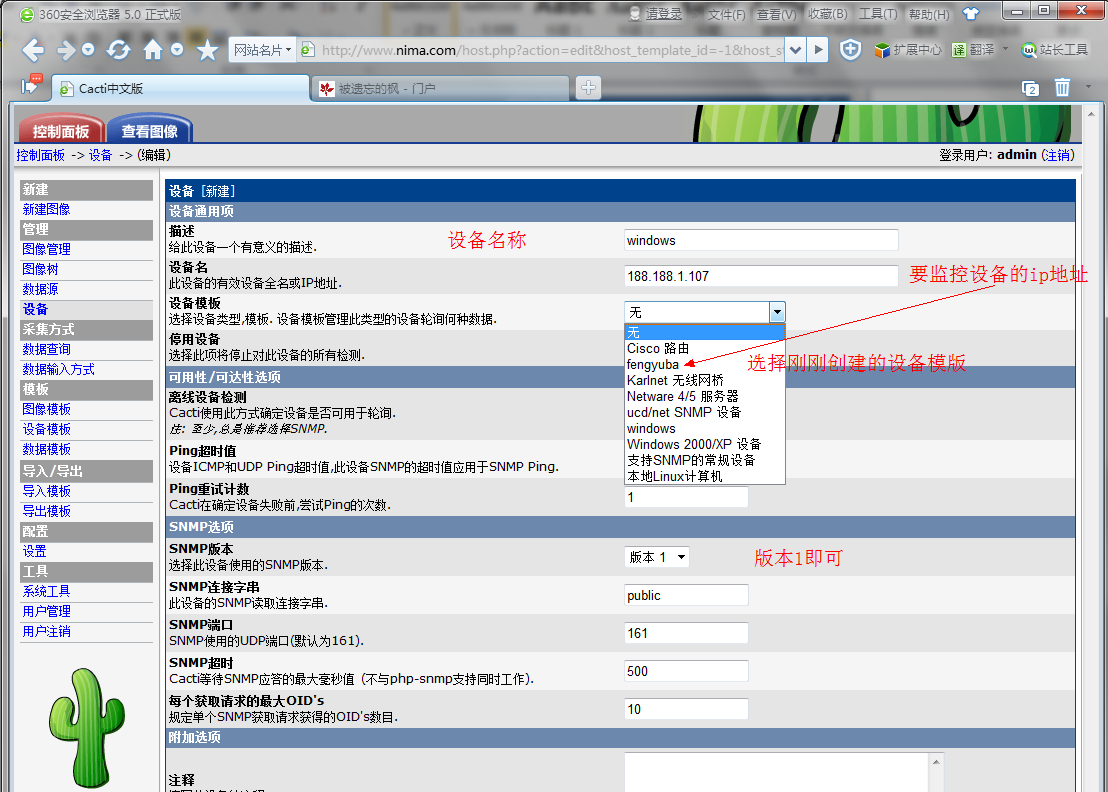
Task: Switch to 被遗忘的枫 - 门户 tab
Action: click(440, 88)
